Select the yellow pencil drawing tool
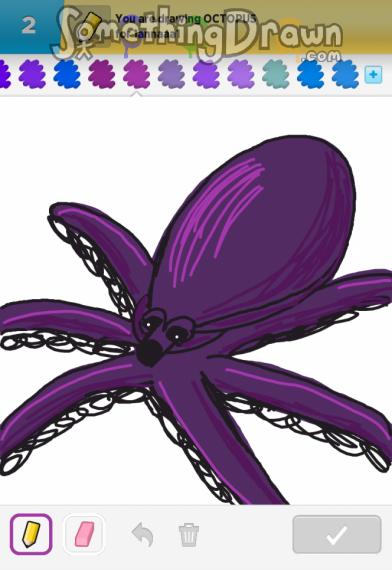This screenshot has width=392, height=570. (x=31, y=534)
